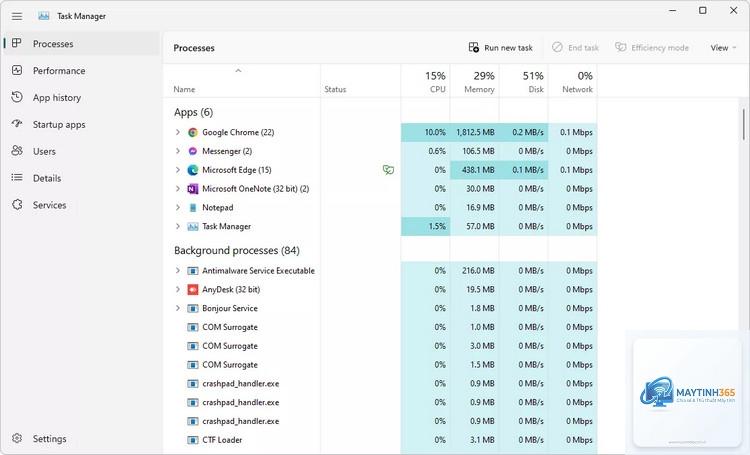
Task: Click the App history sidebar icon
Action: (17, 97)
